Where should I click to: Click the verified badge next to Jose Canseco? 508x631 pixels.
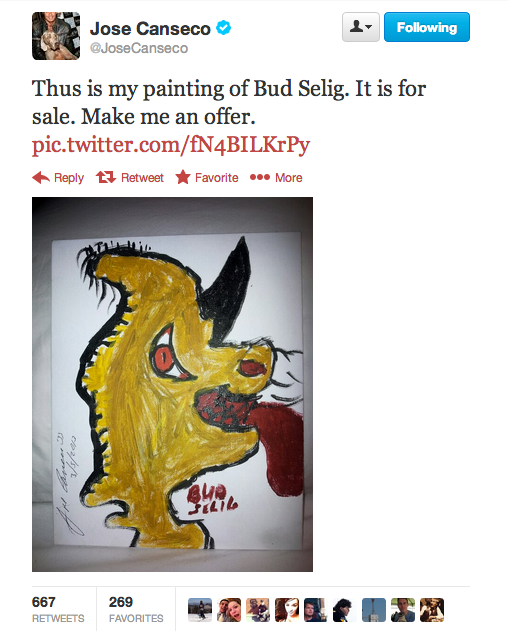pyautogui.click(x=223, y=28)
